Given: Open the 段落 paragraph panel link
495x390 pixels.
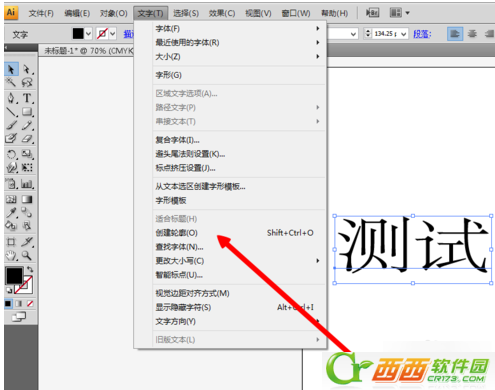Looking at the screenshot, I should pos(422,34).
